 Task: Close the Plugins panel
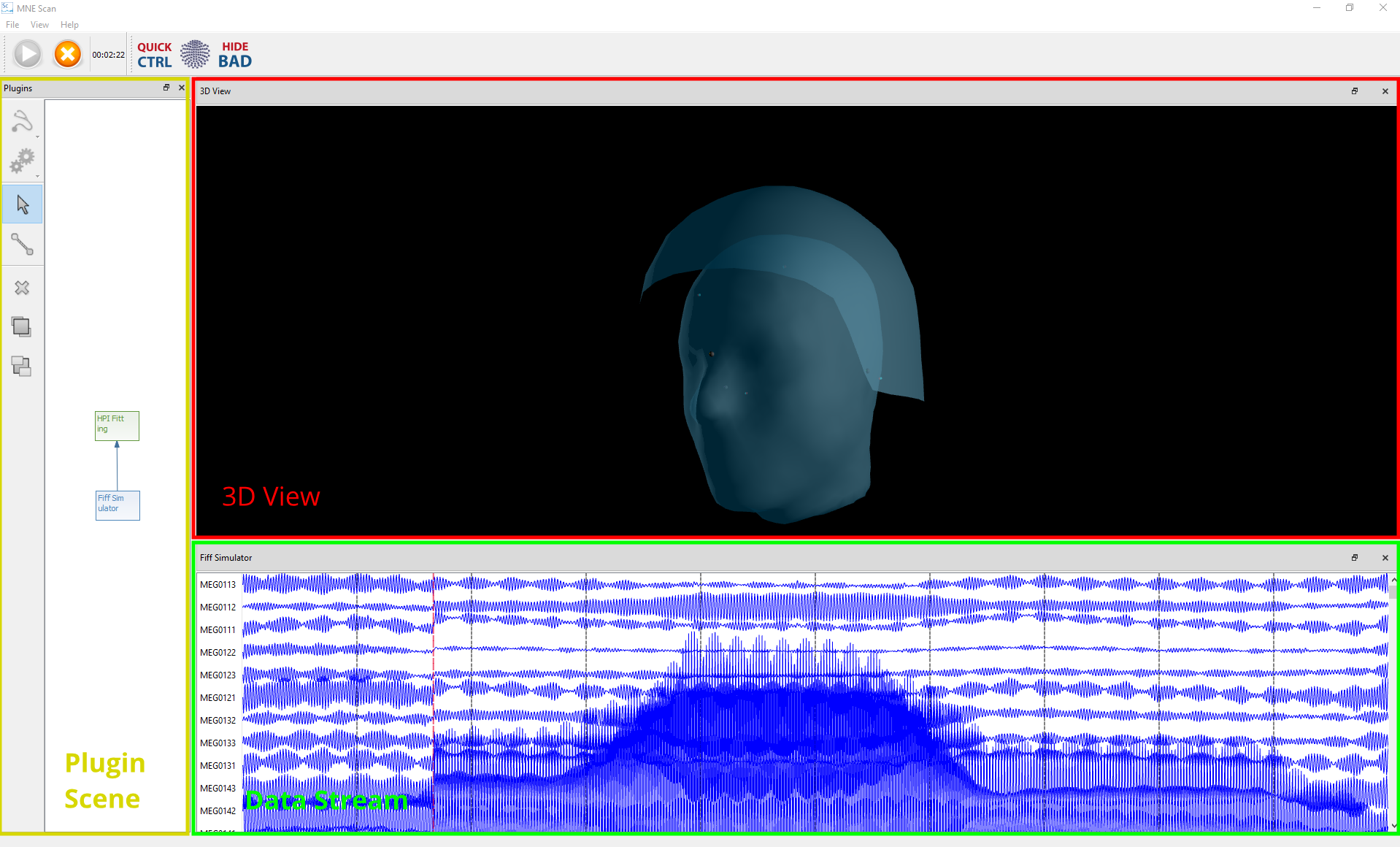(182, 88)
